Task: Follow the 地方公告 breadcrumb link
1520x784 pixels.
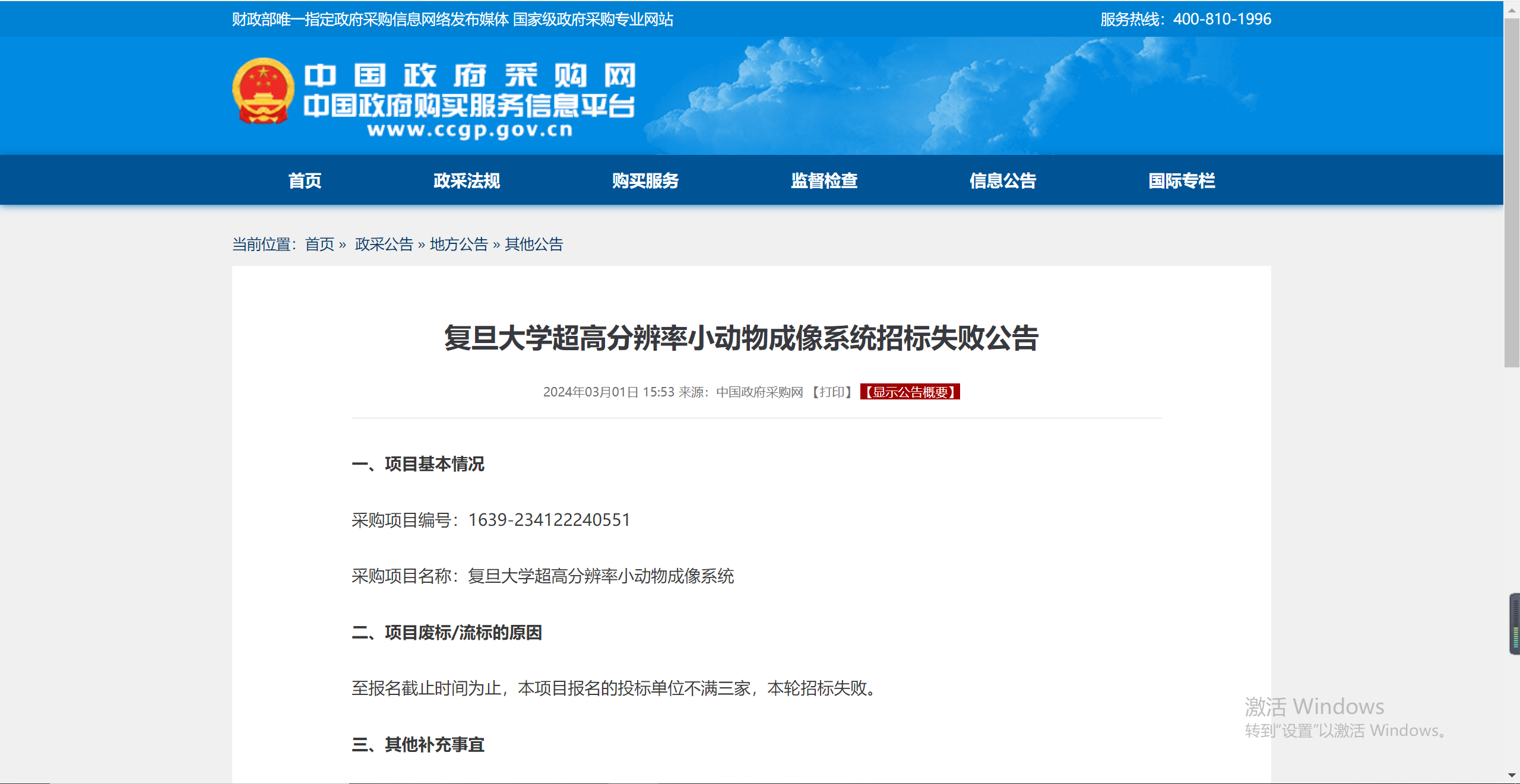Action: 459,244
